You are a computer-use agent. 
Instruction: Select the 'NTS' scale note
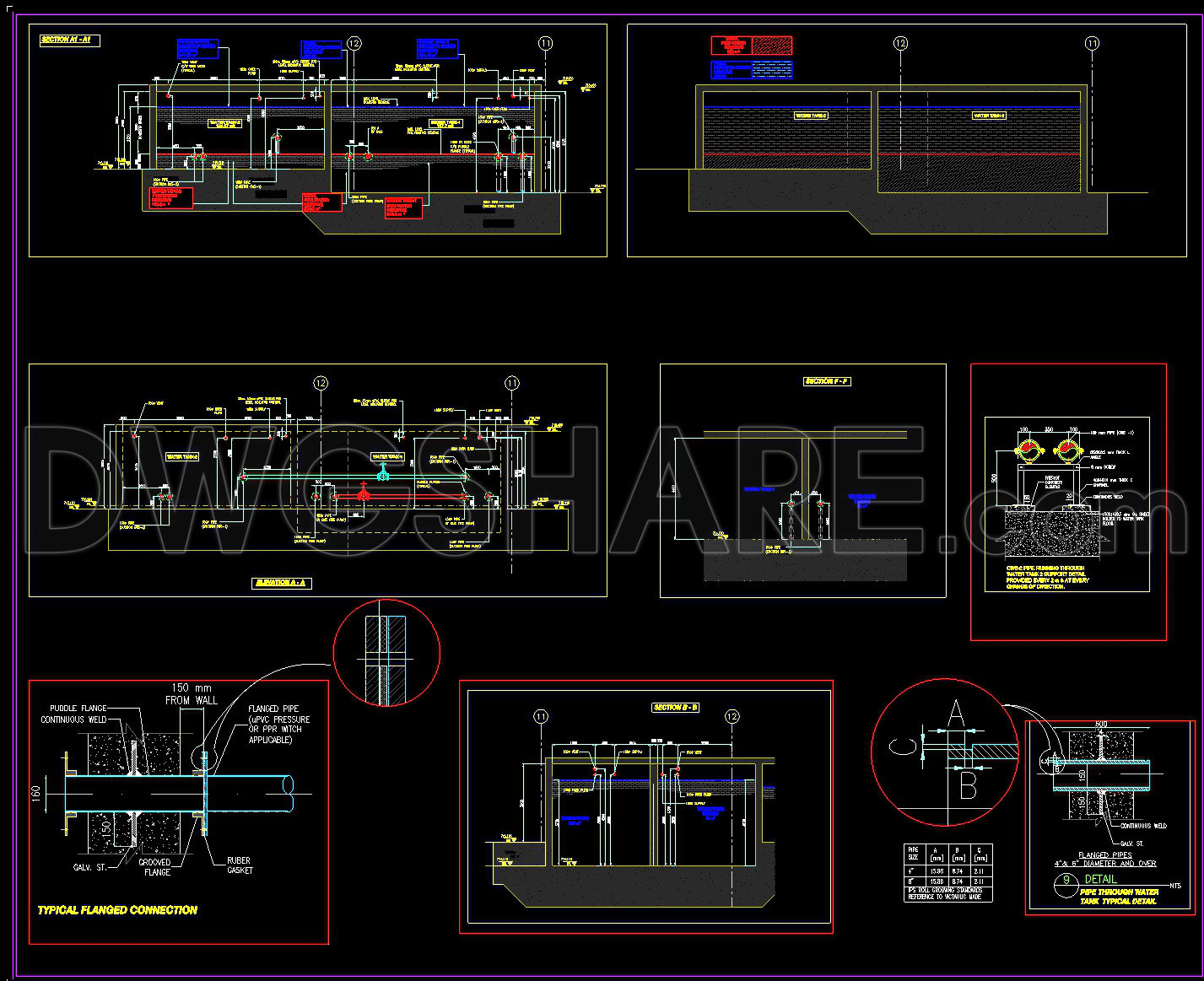coord(1176,885)
